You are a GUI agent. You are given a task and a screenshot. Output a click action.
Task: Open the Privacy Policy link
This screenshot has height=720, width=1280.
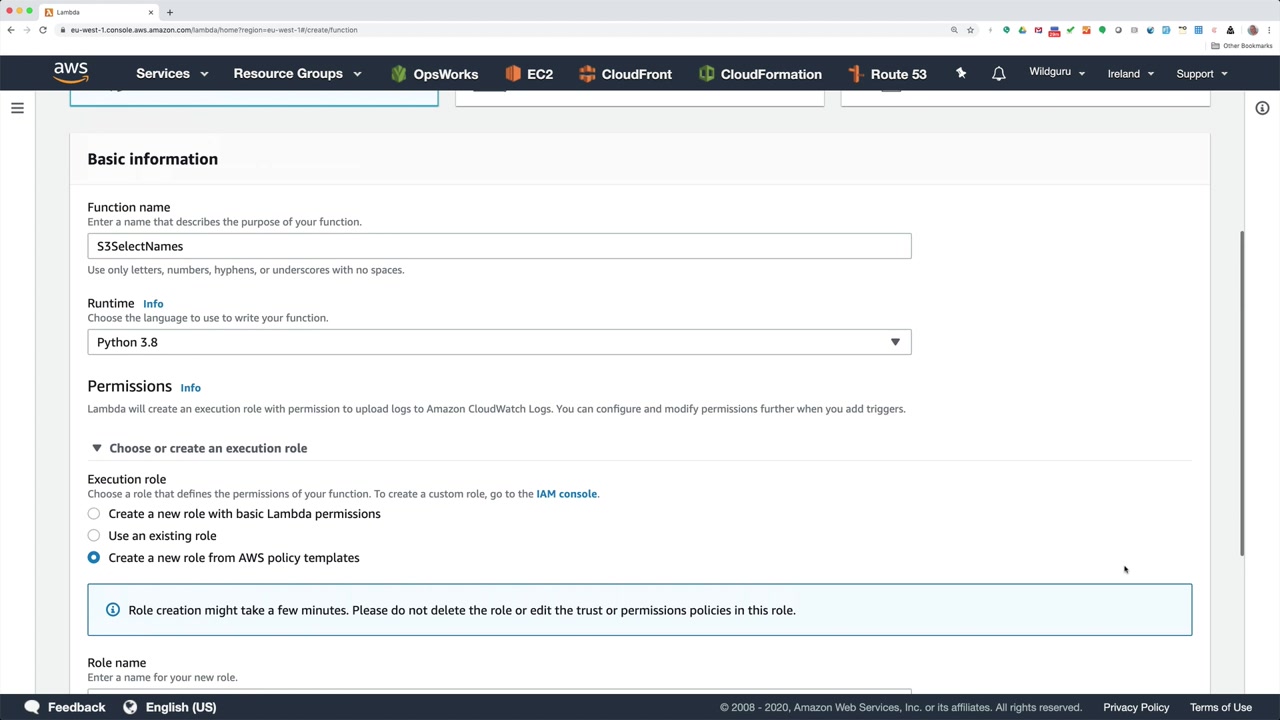(x=1136, y=707)
